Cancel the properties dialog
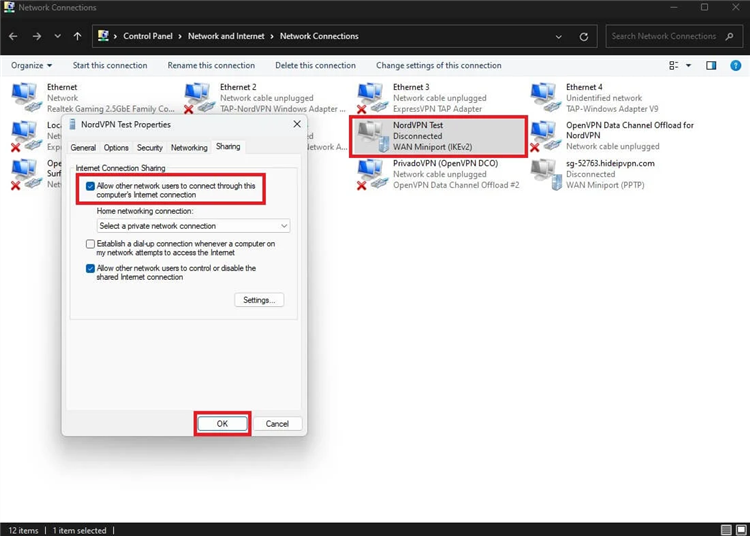 point(277,424)
